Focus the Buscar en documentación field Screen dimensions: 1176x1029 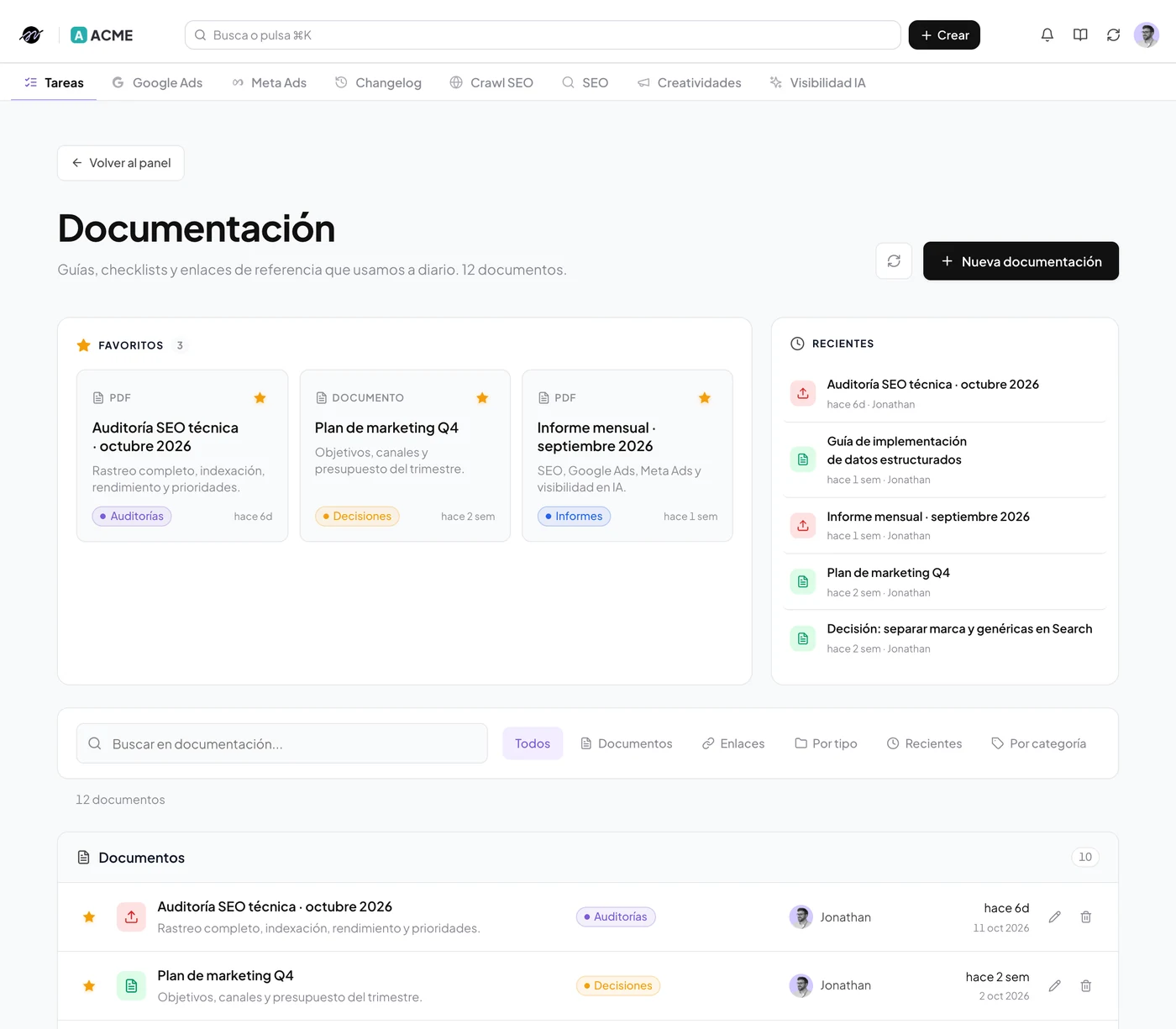pyautogui.click(x=282, y=743)
